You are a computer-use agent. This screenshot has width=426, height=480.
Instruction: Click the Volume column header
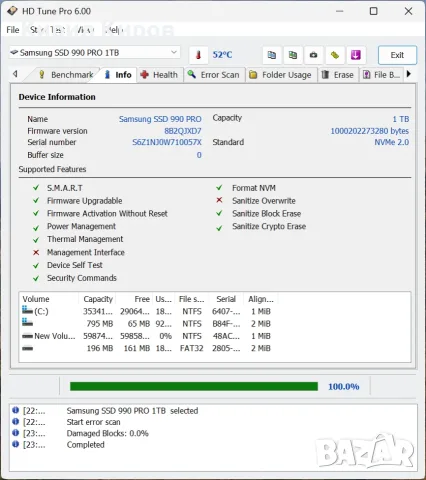click(x=49, y=299)
